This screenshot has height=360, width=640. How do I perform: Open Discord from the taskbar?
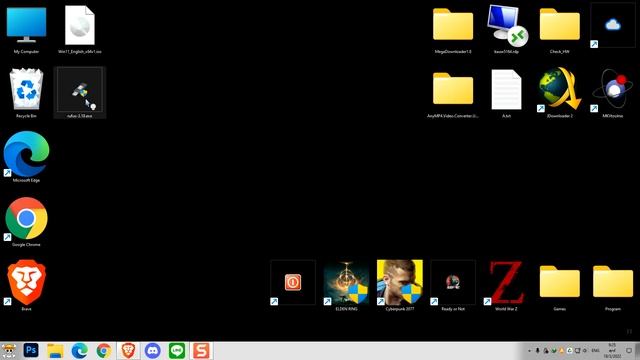pyautogui.click(x=153, y=351)
